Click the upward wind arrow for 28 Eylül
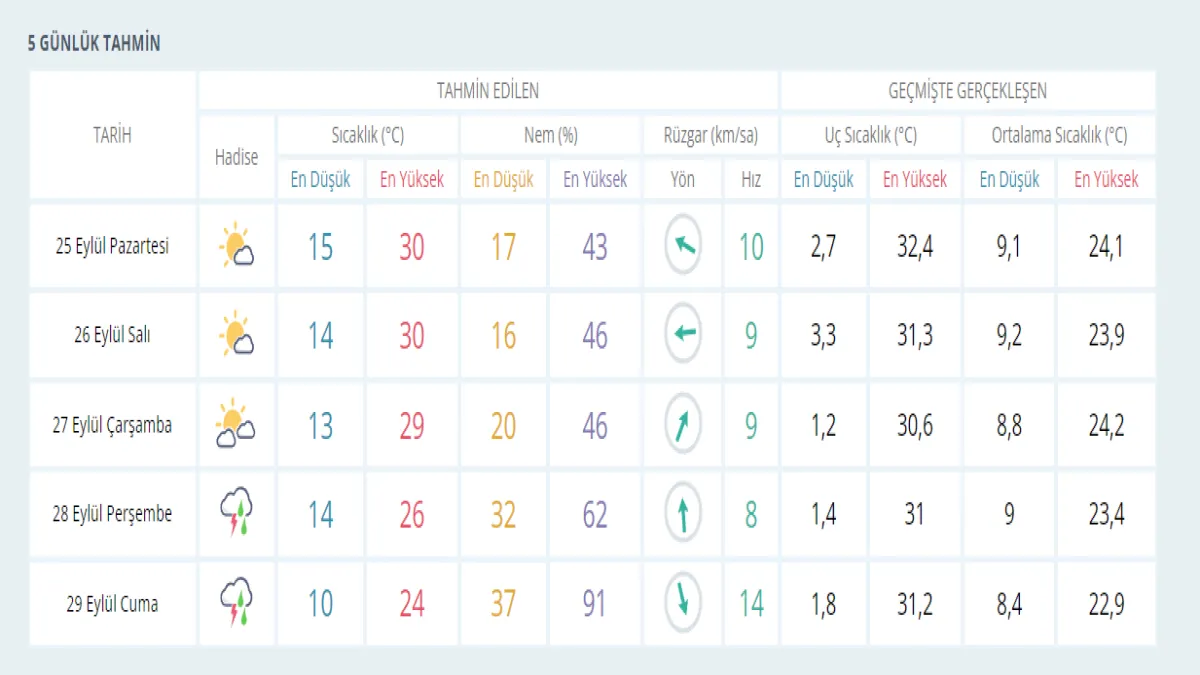This screenshot has height=675, width=1200. [683, 514]
